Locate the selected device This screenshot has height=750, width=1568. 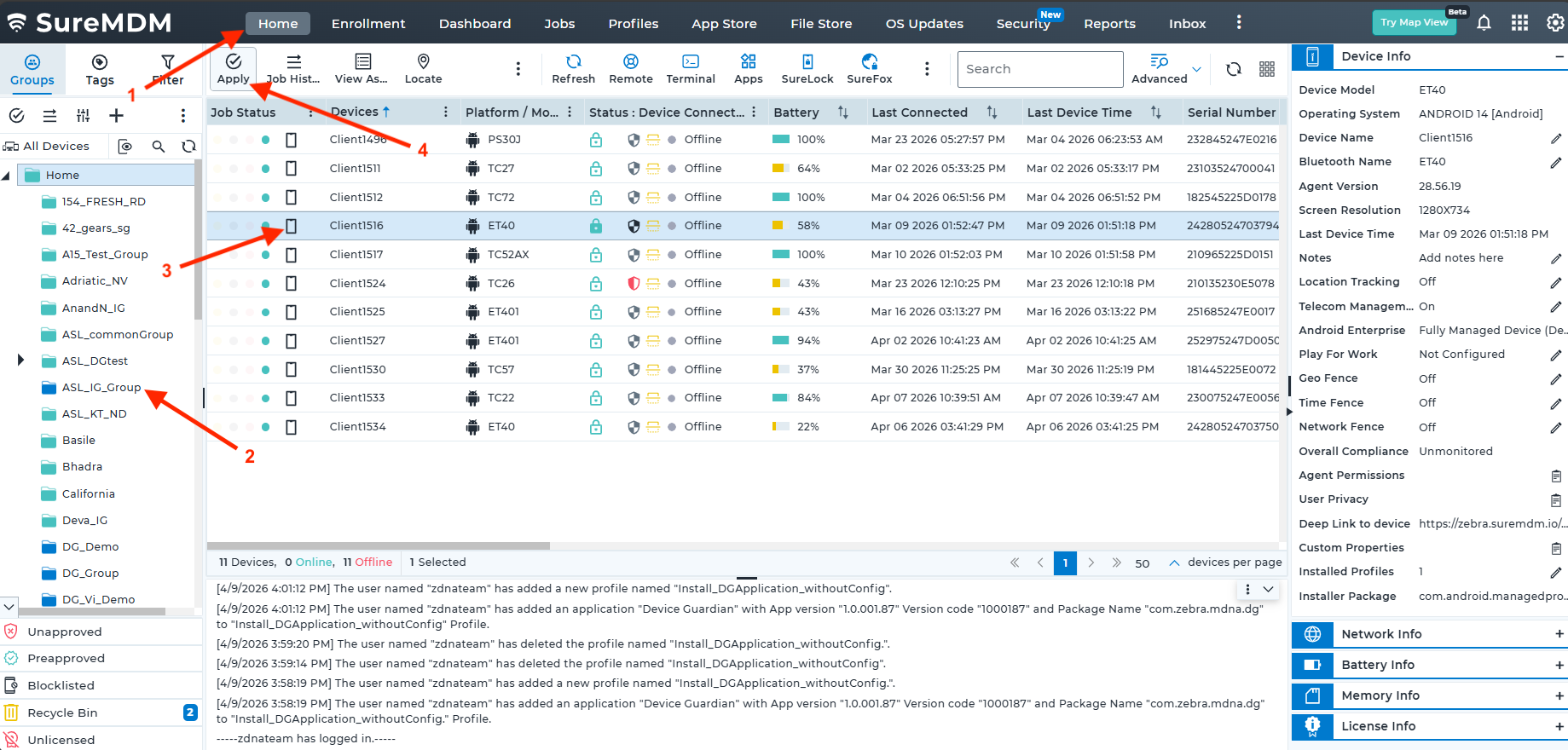pos(423,68)
